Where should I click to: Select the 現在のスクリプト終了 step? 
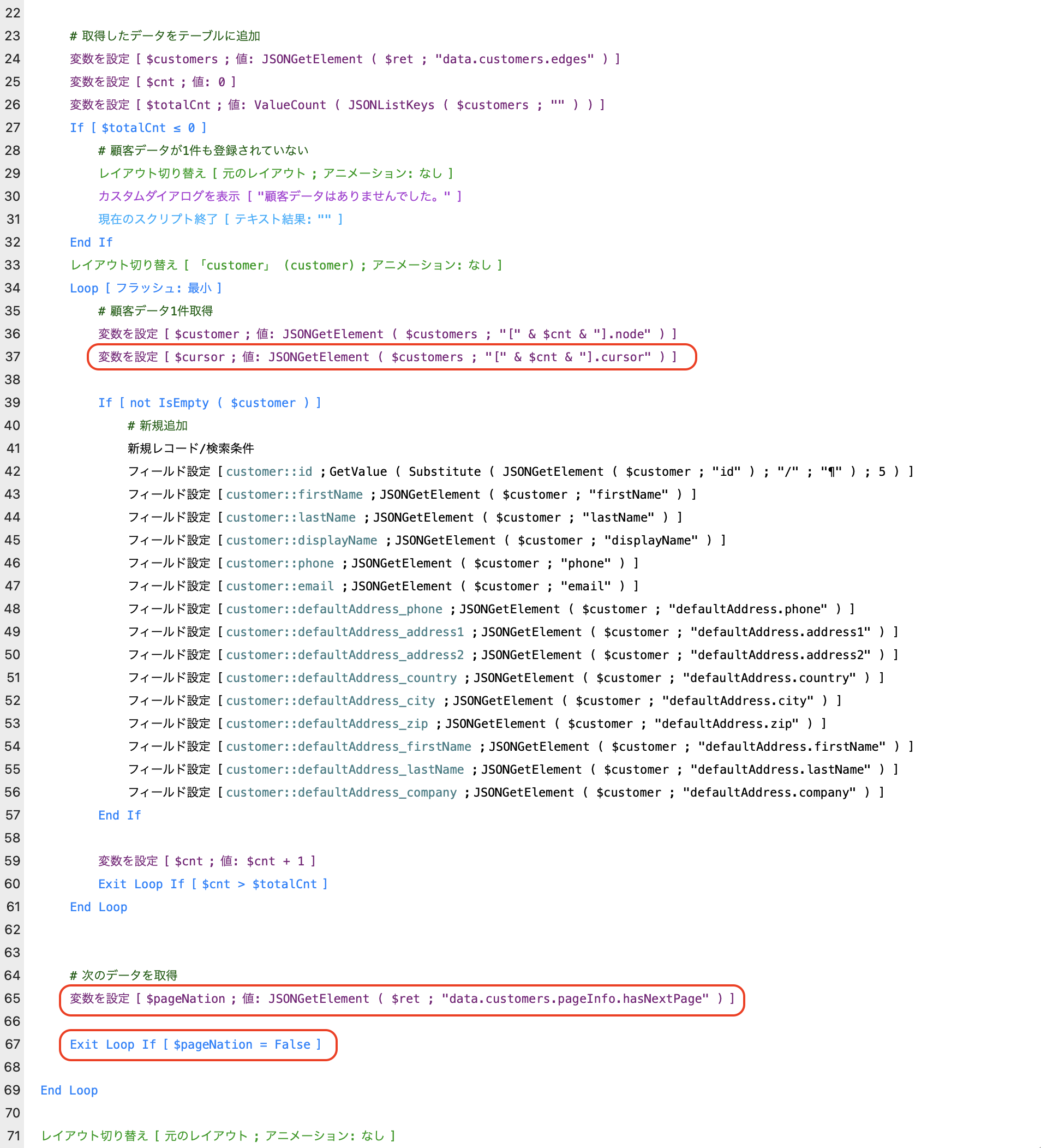pyautogui.click(x=221, y=219)
